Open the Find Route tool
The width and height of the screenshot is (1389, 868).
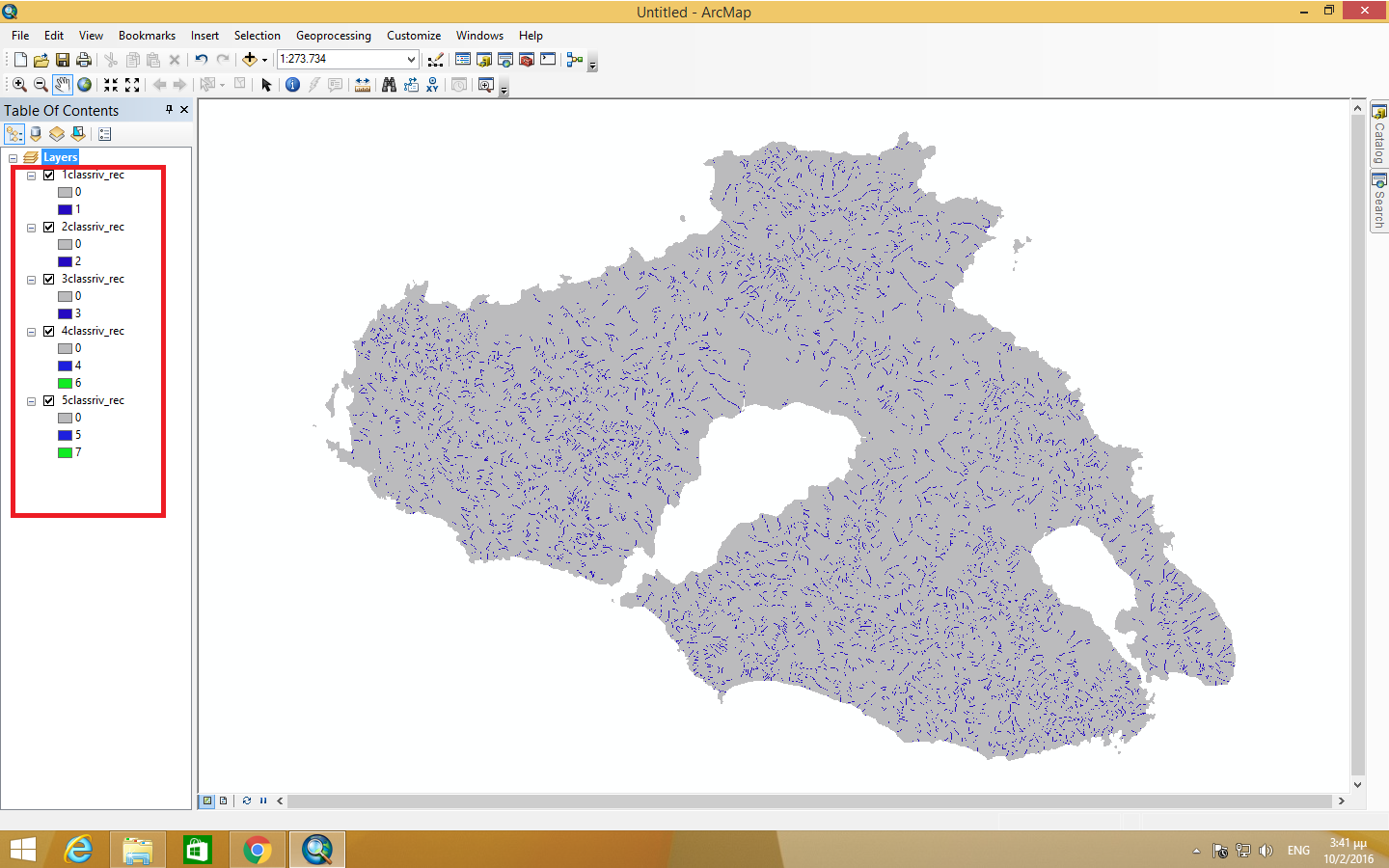tap(411, 85)
